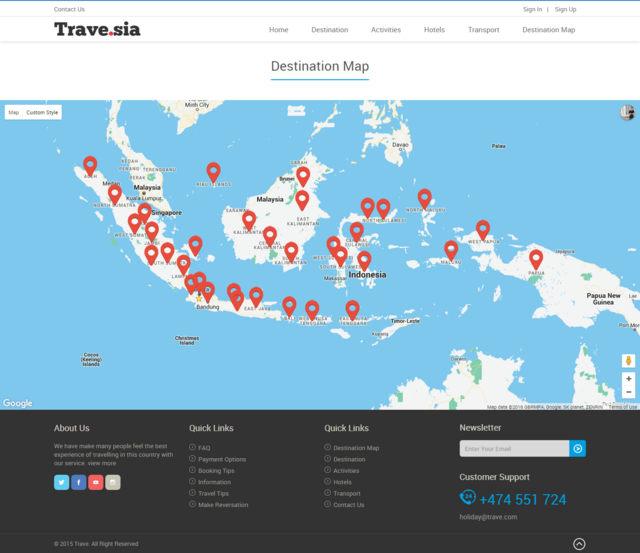Submit newsletter email with arrow button

(578, 449)
